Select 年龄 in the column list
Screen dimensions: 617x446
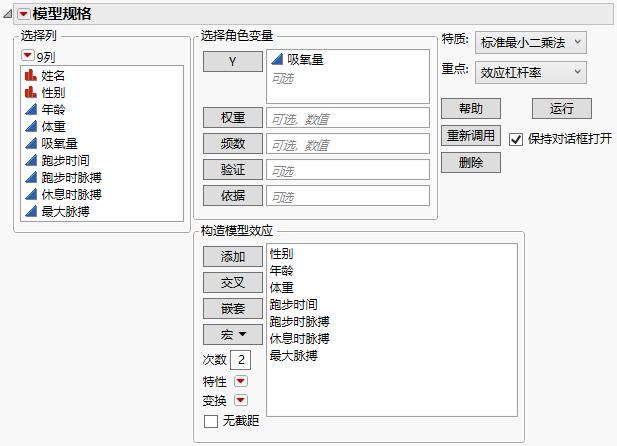point(53,109)
